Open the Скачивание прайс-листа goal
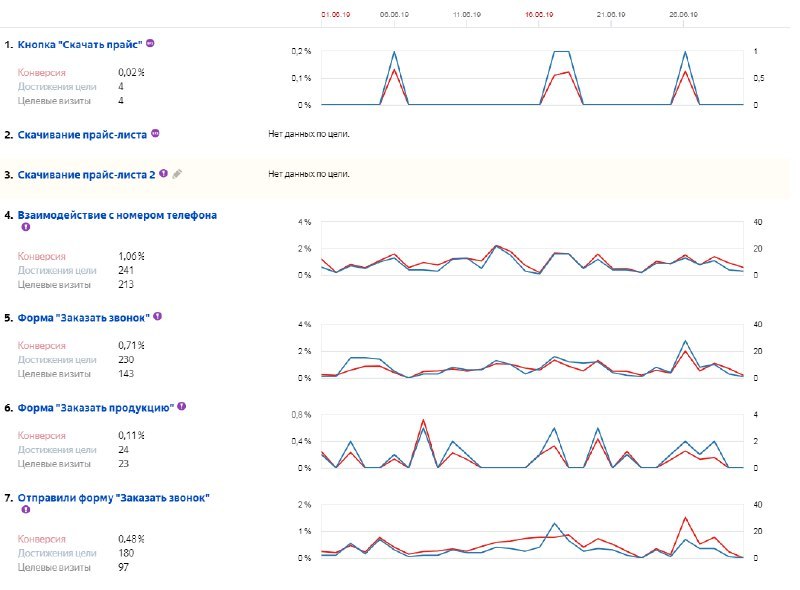The height and width of the screenshot is (590, 800). tap(82, 135)
